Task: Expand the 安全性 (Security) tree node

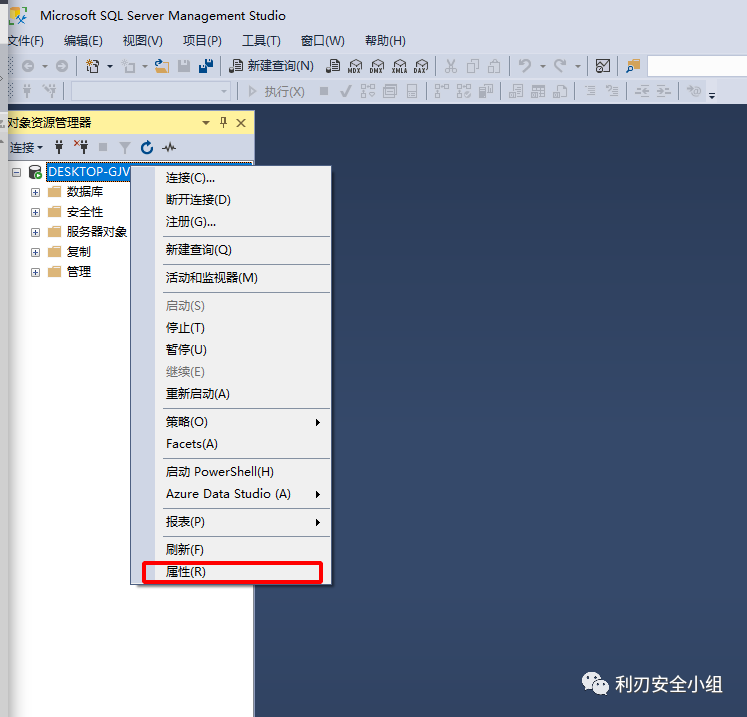Action: pyautogui.click(x=35, y=212)
